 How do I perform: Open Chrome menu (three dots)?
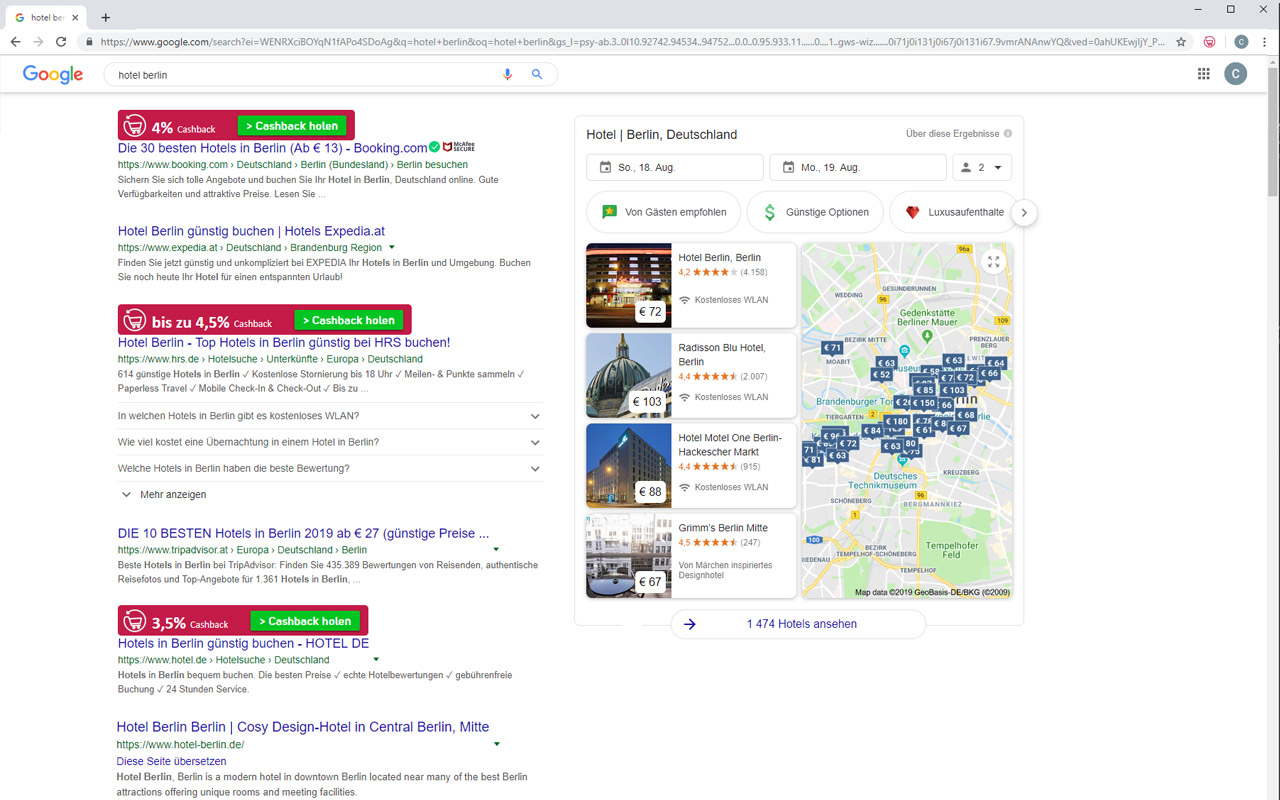pos(1265,42)
